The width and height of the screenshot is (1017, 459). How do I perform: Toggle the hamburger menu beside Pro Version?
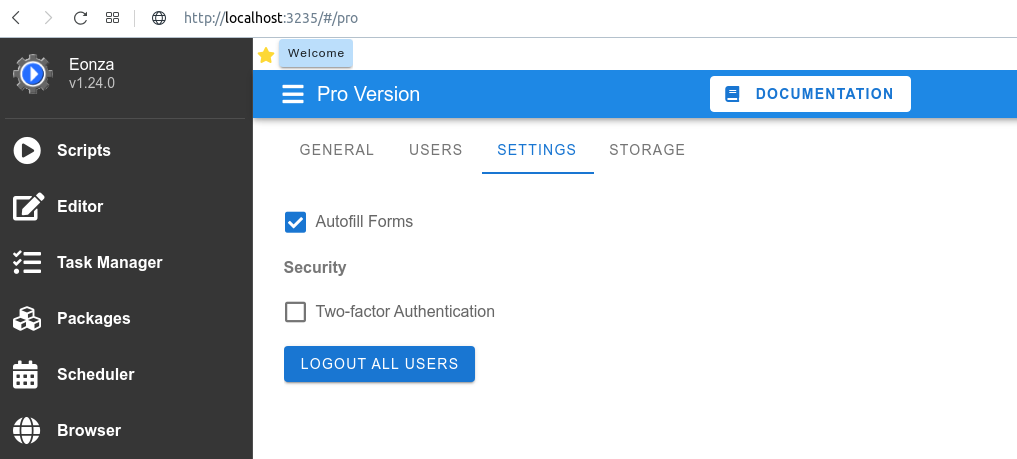pyautogui.click(x=293, y=94)
